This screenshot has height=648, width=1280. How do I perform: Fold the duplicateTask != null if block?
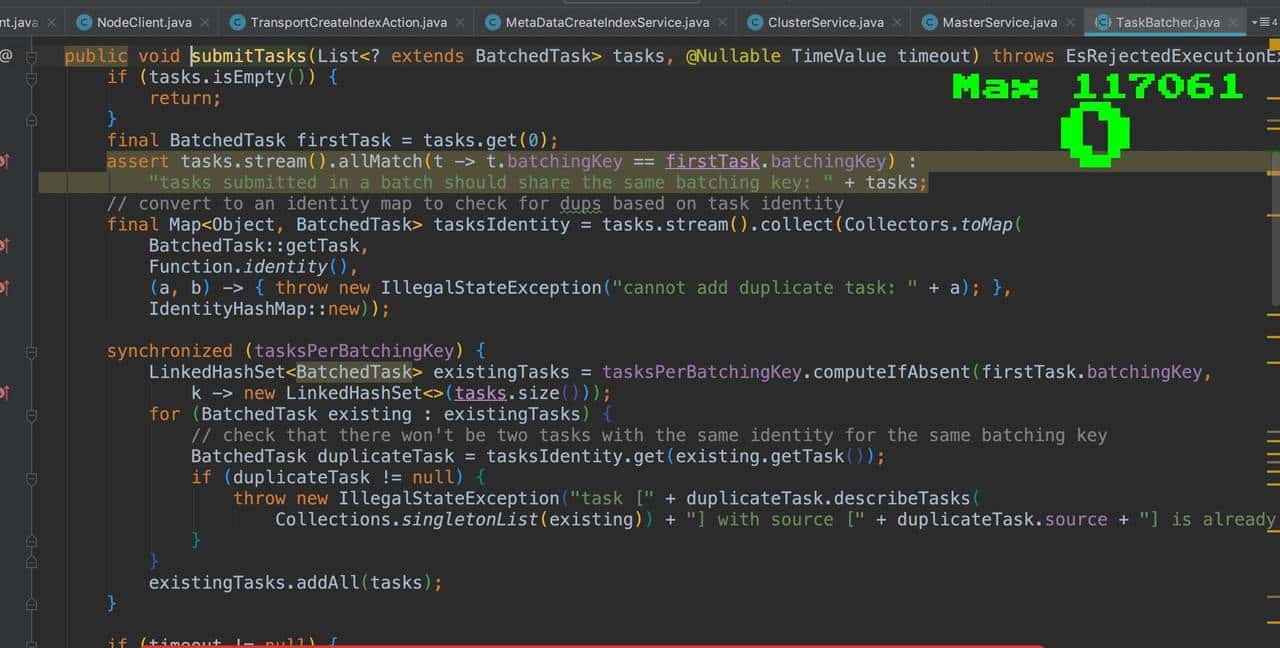tap(32, 477)
